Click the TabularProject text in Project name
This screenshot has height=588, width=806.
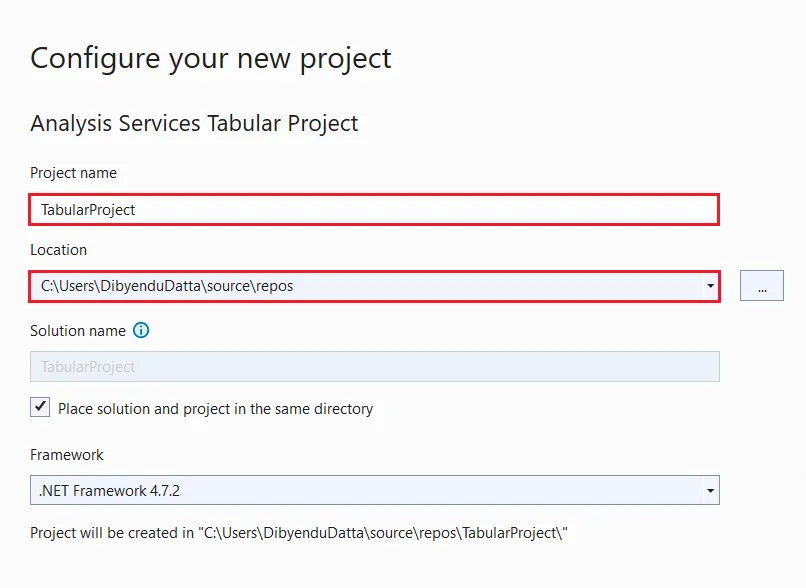point(88,210)
